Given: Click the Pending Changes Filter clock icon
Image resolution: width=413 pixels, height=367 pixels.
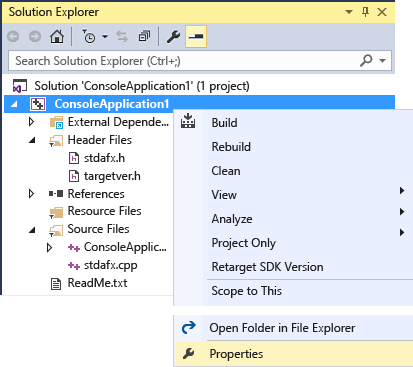Looking at the screenshot, I should tap(89, 36).
